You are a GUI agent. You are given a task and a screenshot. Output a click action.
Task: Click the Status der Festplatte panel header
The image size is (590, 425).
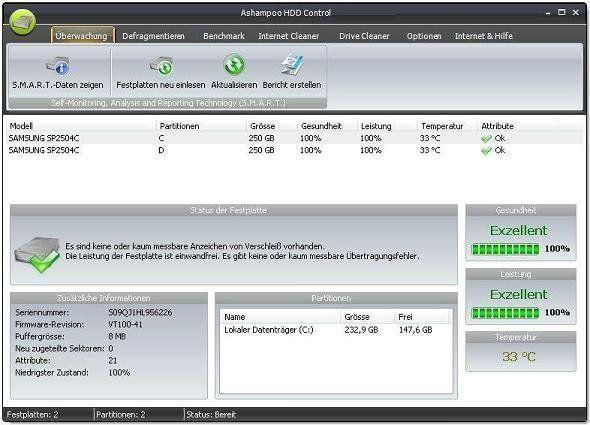(234, 210)
